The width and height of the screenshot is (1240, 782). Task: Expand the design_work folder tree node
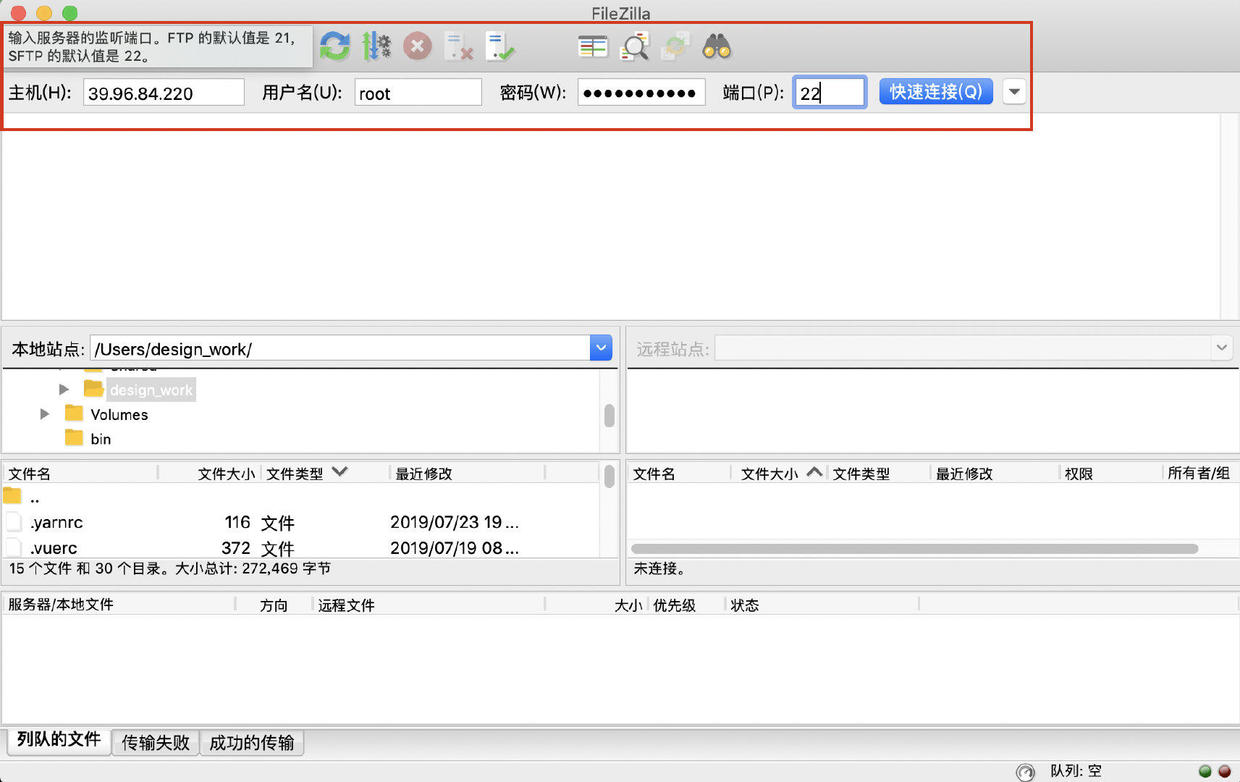click(x=64, y=389)
